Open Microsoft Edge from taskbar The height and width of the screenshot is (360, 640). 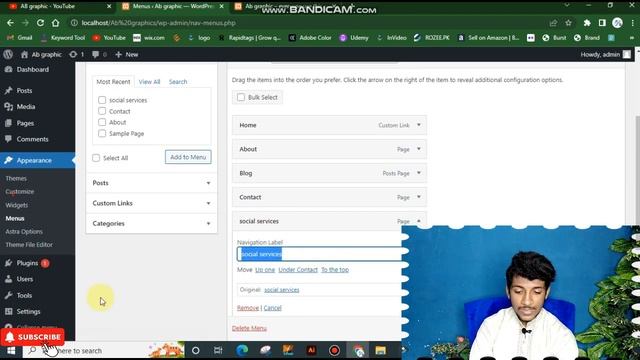pos(242,350)
